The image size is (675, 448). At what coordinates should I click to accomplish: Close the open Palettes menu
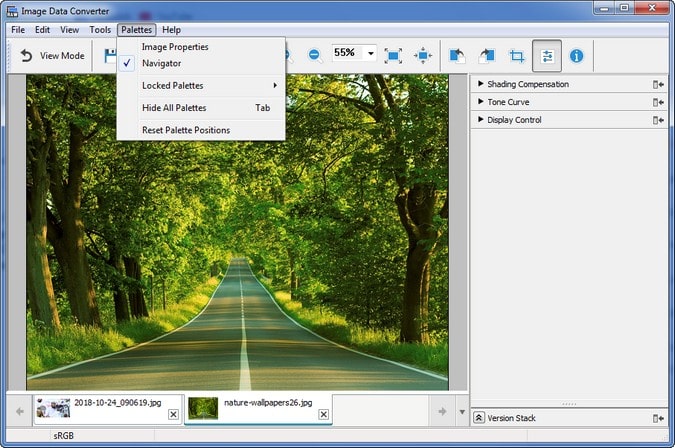pos(136,30)
